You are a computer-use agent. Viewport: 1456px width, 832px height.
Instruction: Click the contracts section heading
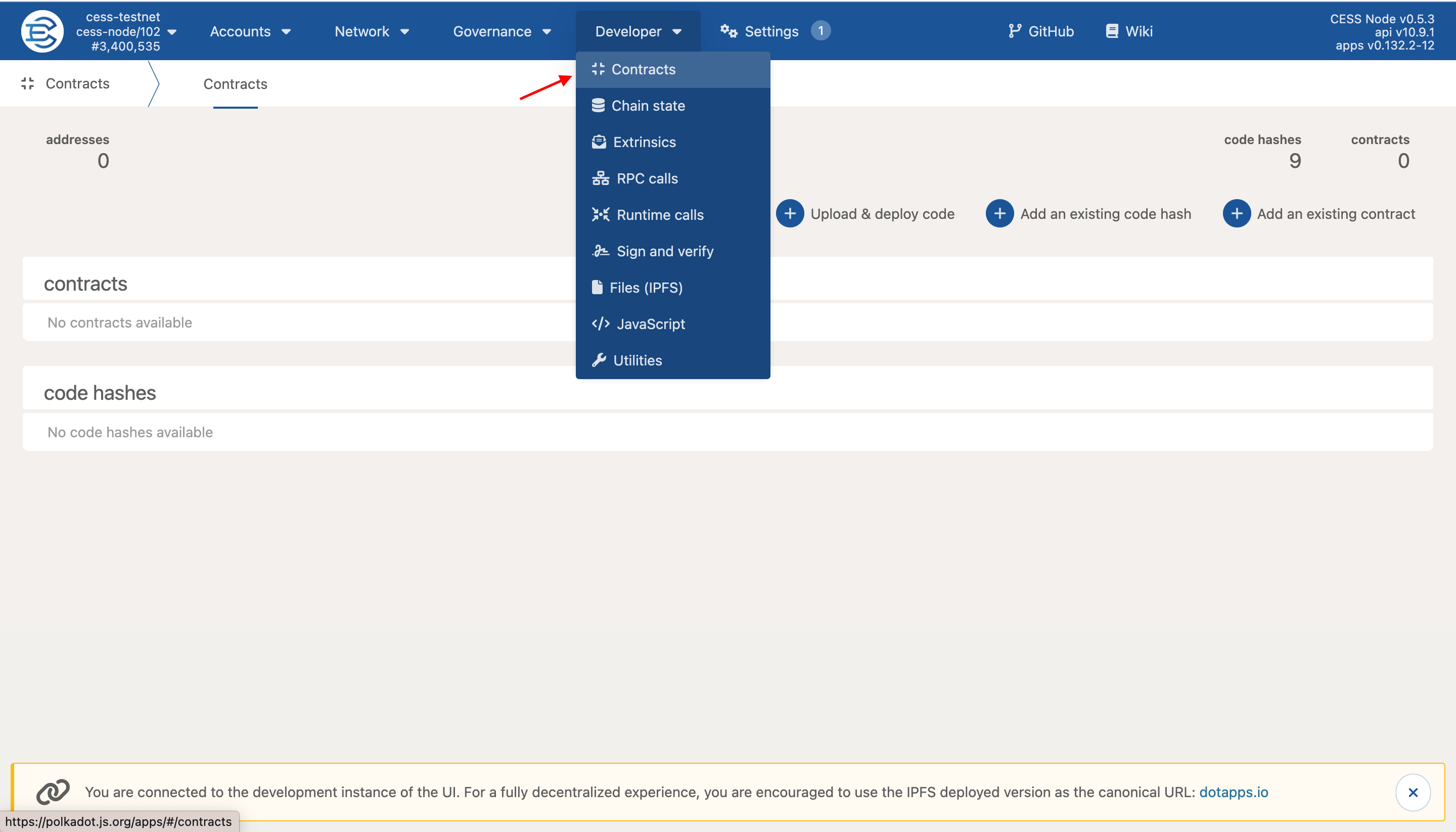[85, 284]
